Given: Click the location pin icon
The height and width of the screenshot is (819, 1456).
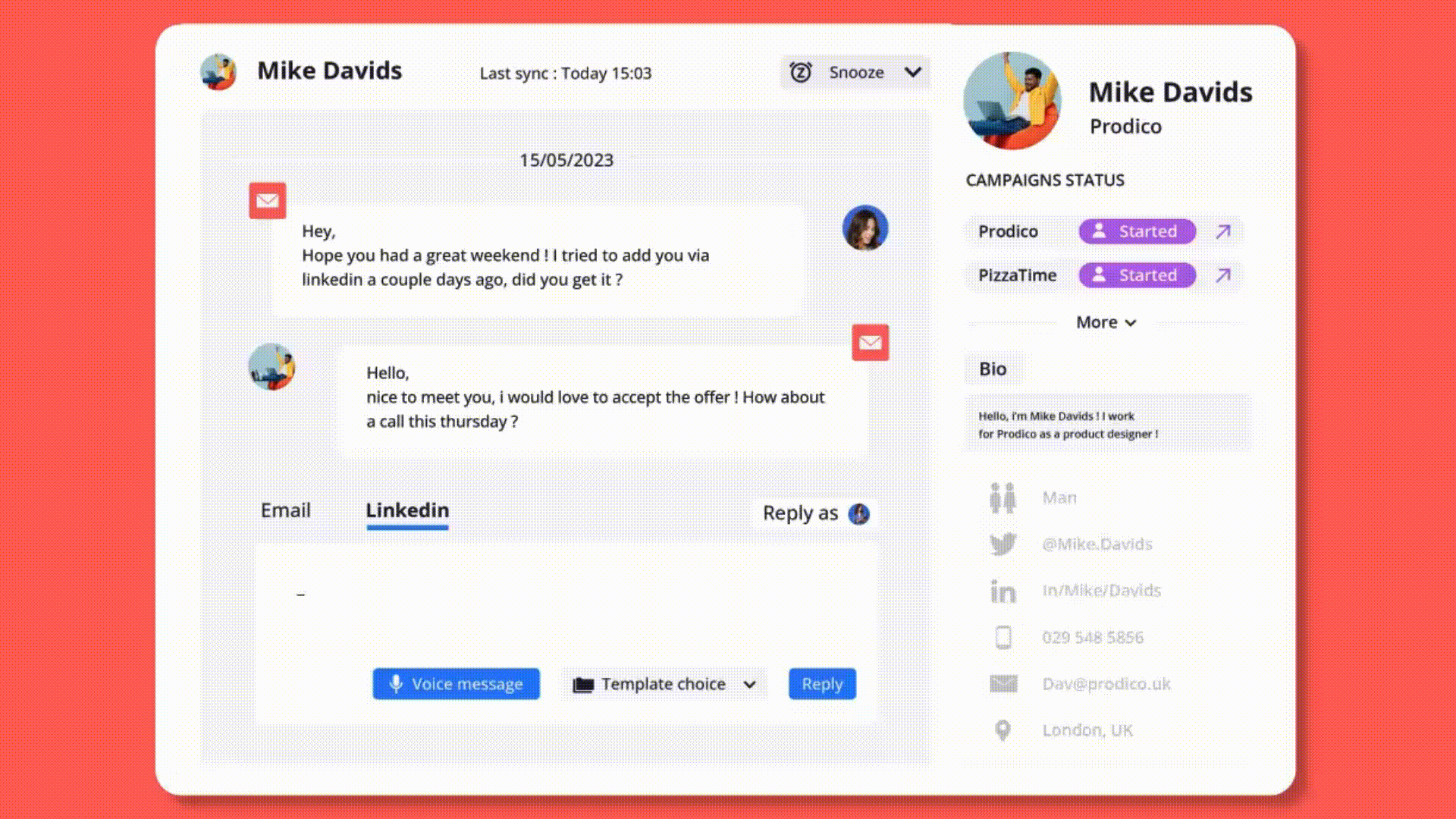Looking at the screenshot, I should click(x=1003, y=730).
